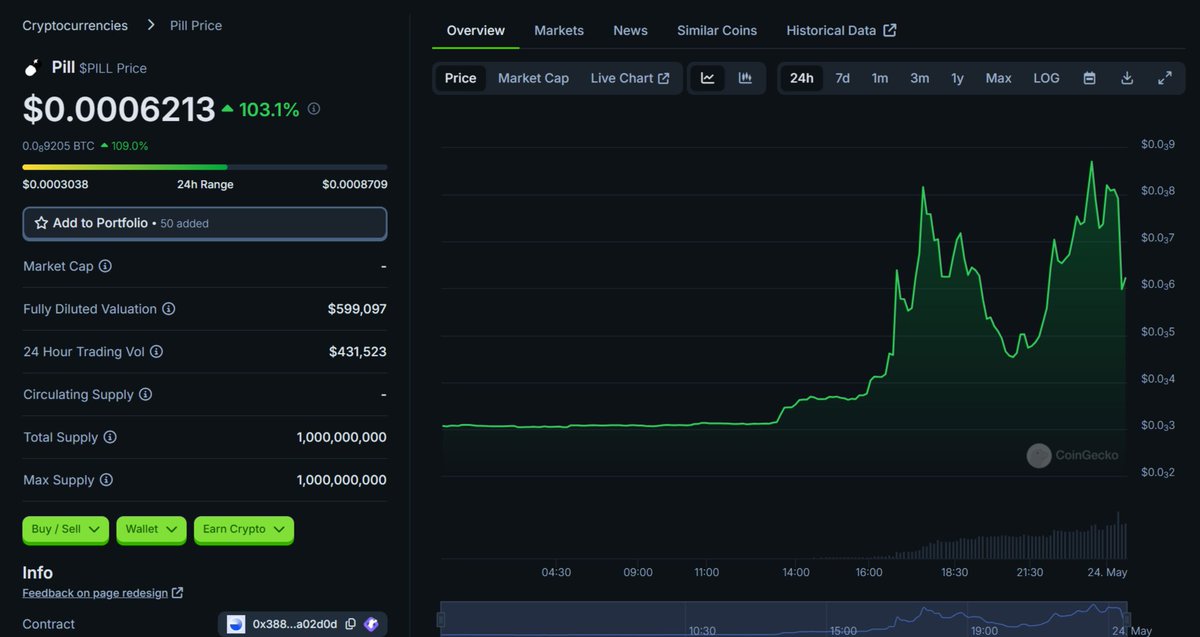Viewport: 1200px width, 637px height.
Task: Click info icon beside Circulating Supply
Action: [x=146, y=395]
